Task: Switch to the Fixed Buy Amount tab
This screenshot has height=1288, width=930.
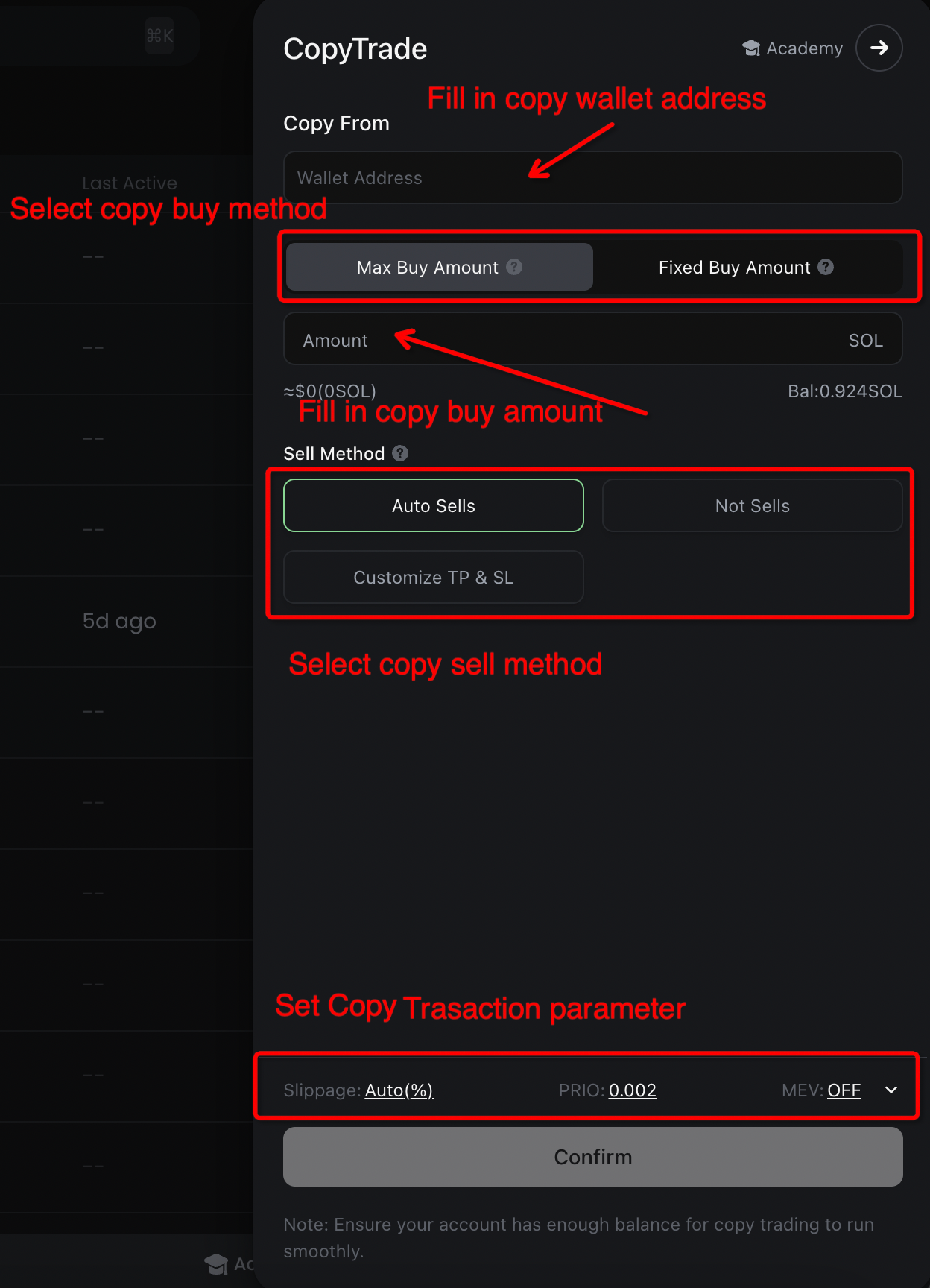Action: pos(734,267)
